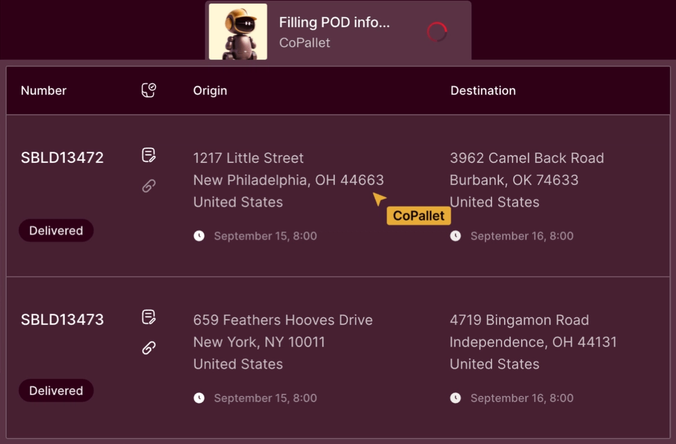This screenshot has width=676, height=444.
Task: Sort by the Number column header
Action: [43, 90]
